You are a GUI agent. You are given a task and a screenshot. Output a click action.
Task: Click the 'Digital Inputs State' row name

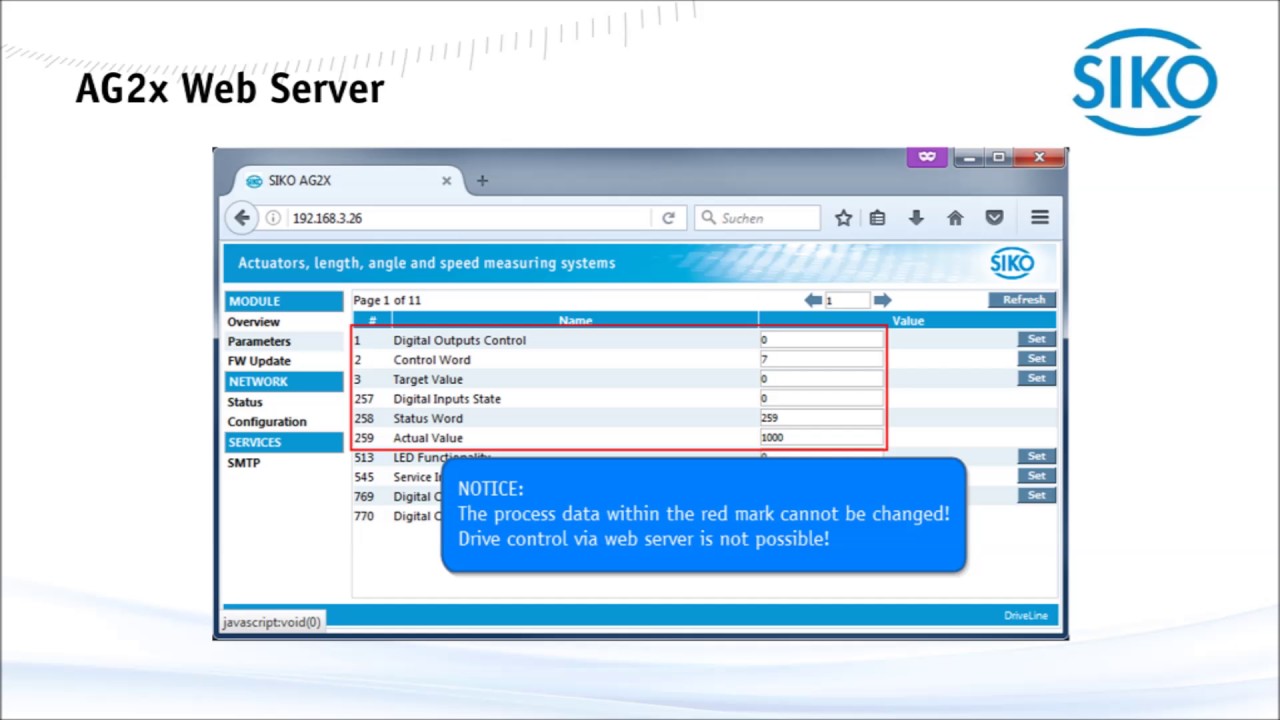pyautogui.click(x=447, y=398)
